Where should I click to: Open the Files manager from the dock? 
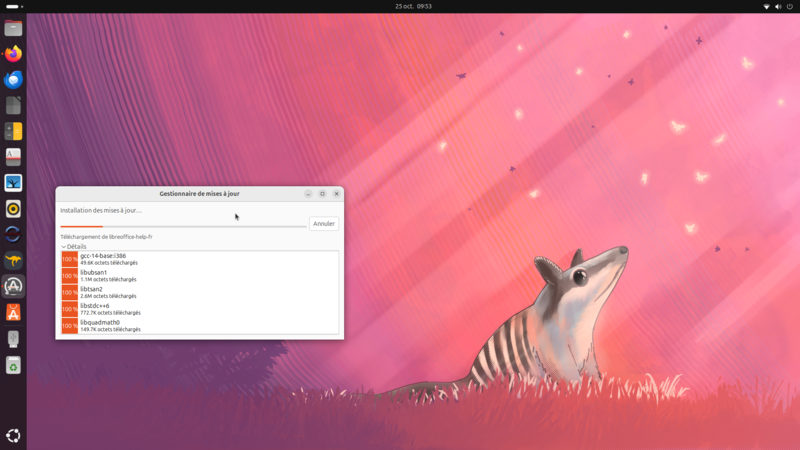pyautogui.click(x=13, y=28)
